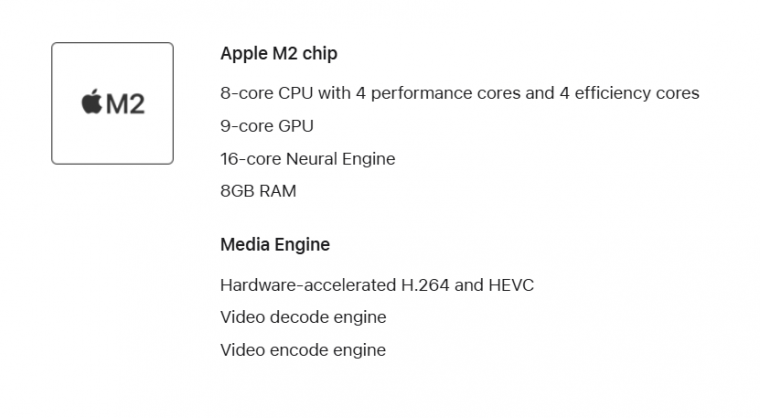Image resolution: width=760 pixels, height=418 pixels.
Task: Click the word Hardware-accelerated
Action: 308,285
